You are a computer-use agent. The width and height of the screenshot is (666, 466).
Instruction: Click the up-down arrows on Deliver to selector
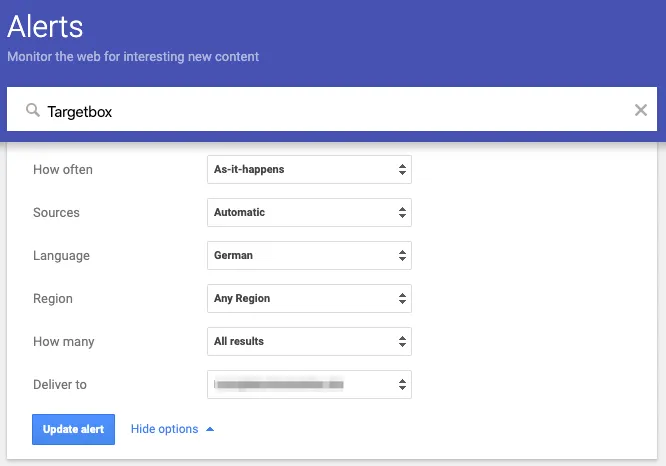click(402, 384)
